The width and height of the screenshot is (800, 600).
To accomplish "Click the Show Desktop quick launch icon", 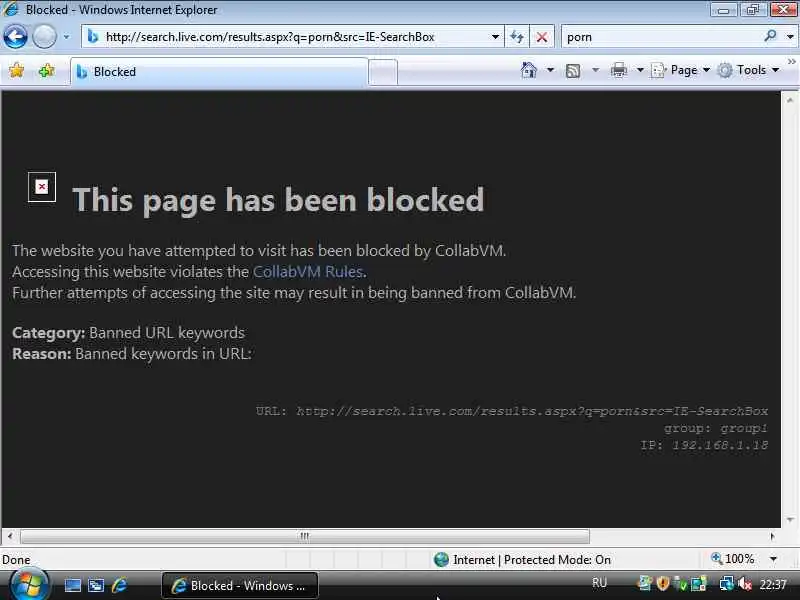I will [x=72, y=585].
